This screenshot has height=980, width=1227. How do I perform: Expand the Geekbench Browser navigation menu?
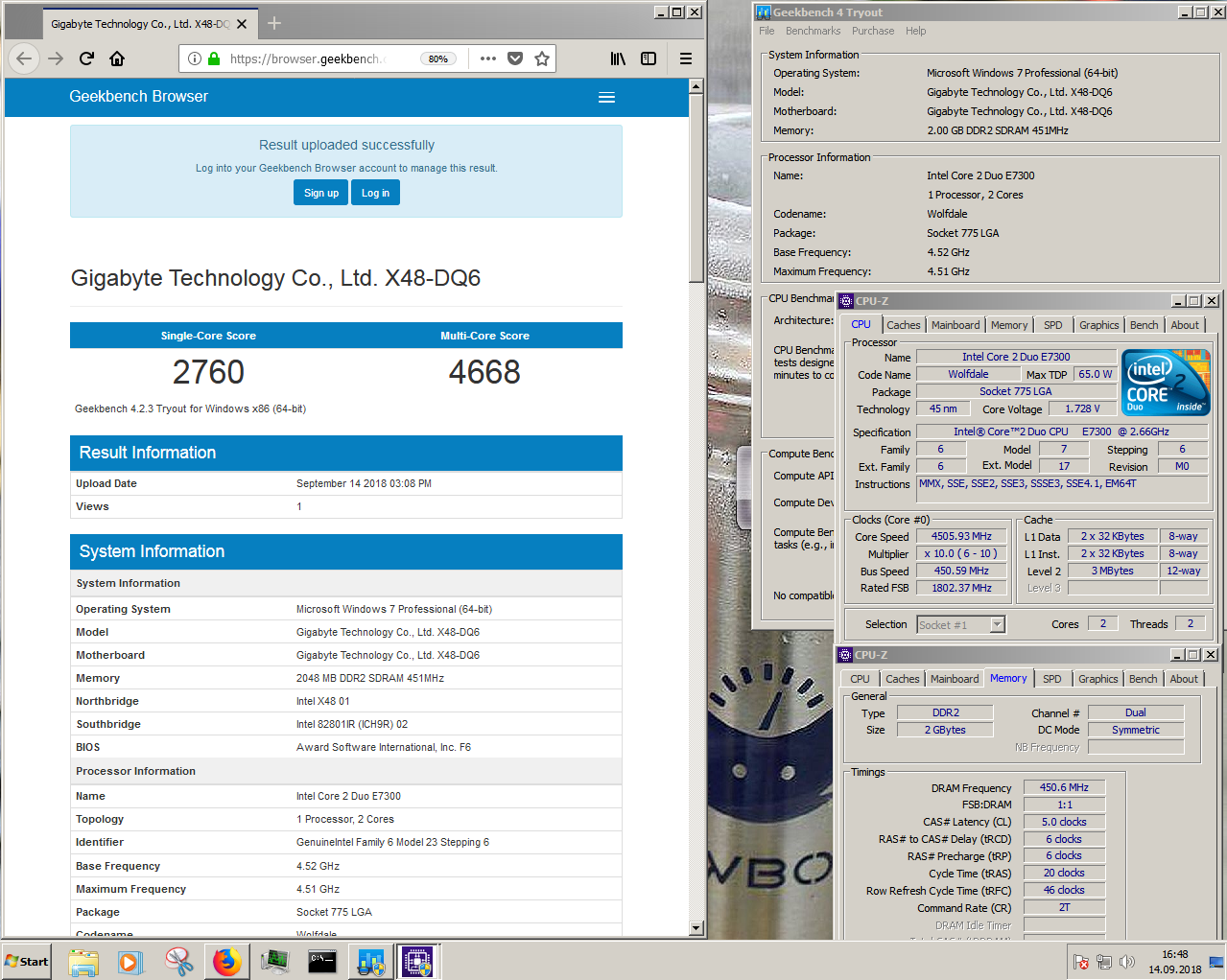coord(606,97)
